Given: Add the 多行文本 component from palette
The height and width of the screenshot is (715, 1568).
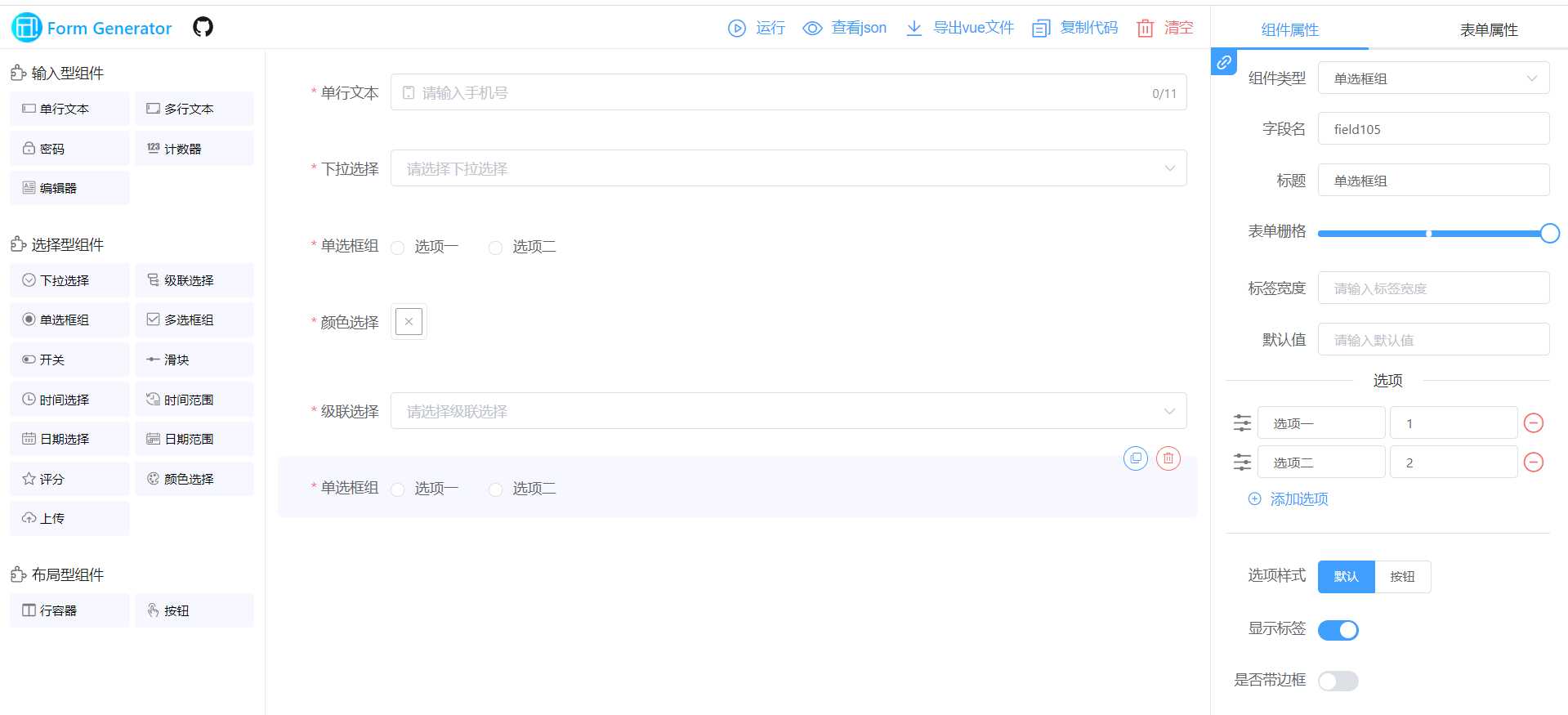Looking at the screenshot, I should pos(194,109).
